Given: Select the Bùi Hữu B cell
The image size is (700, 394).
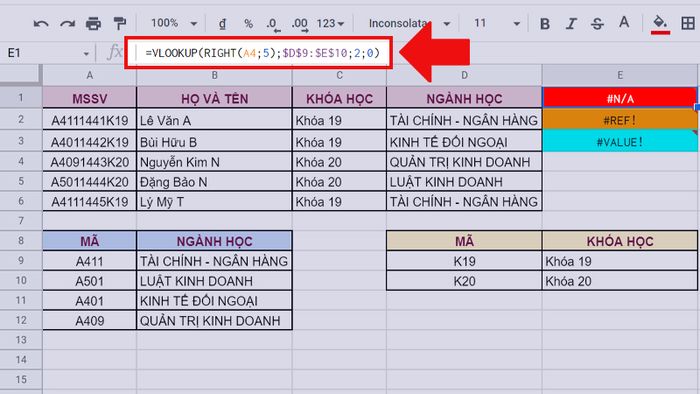Looking at the screenshot, I should tap(214, 142).
